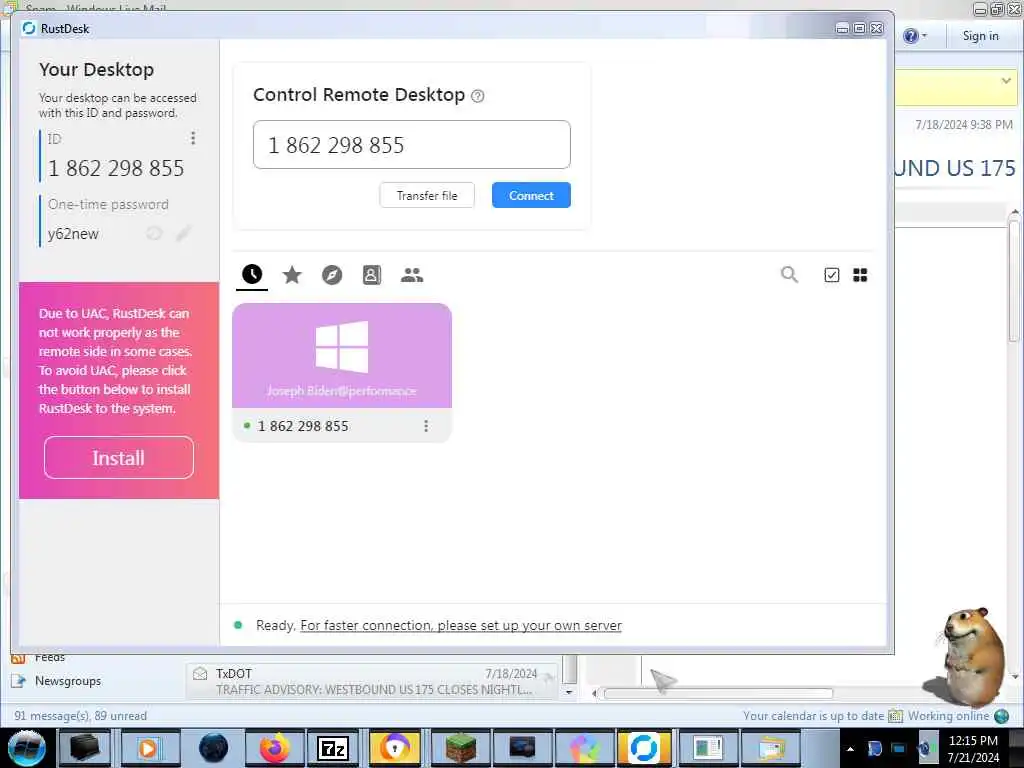Switch to the RustDesk taskbar icon
Viewport: 1024px width, 768px height.
click(x=643, y=748)
